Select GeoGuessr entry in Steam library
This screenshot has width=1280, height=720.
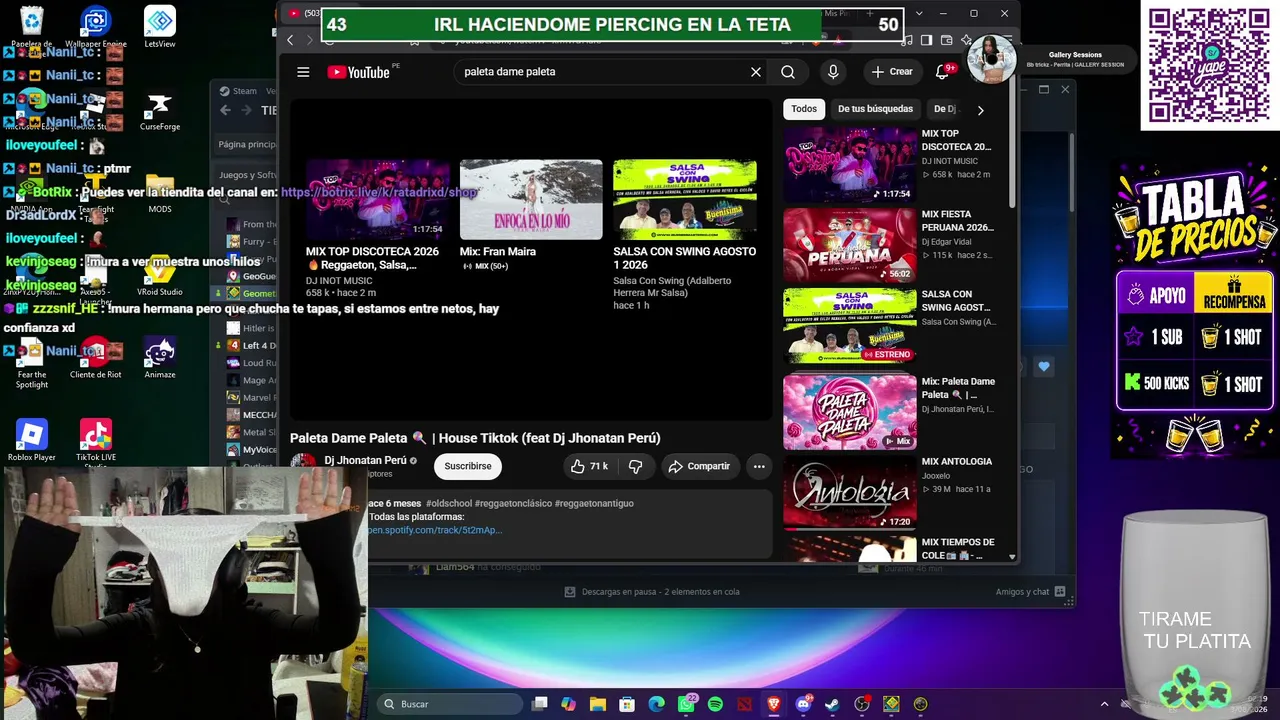[x=259, y=277]
